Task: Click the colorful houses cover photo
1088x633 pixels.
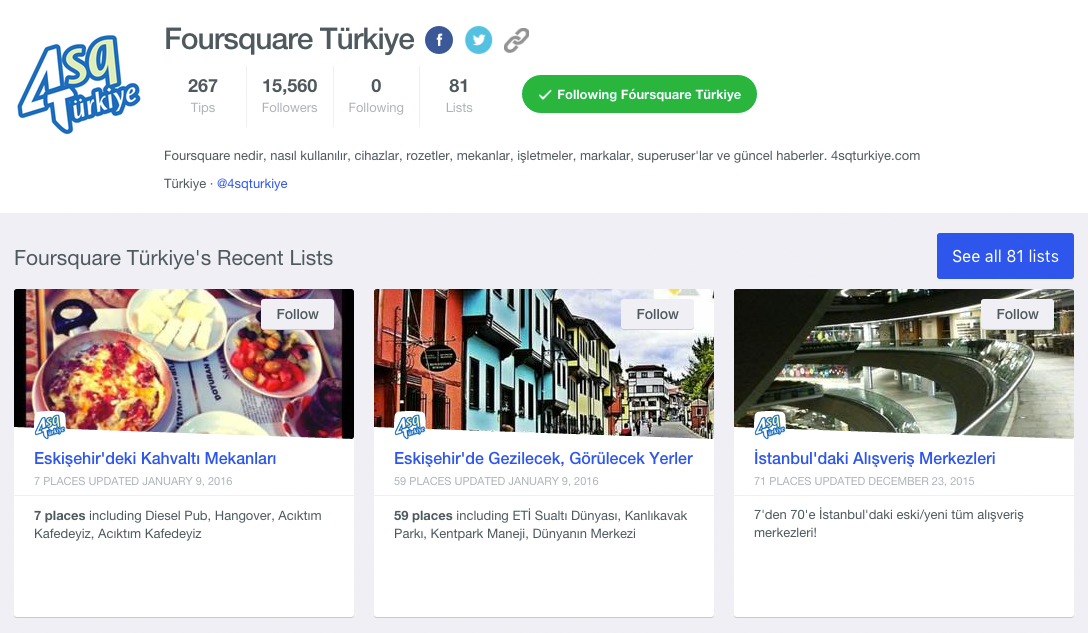Action: (x=543, y=364)
